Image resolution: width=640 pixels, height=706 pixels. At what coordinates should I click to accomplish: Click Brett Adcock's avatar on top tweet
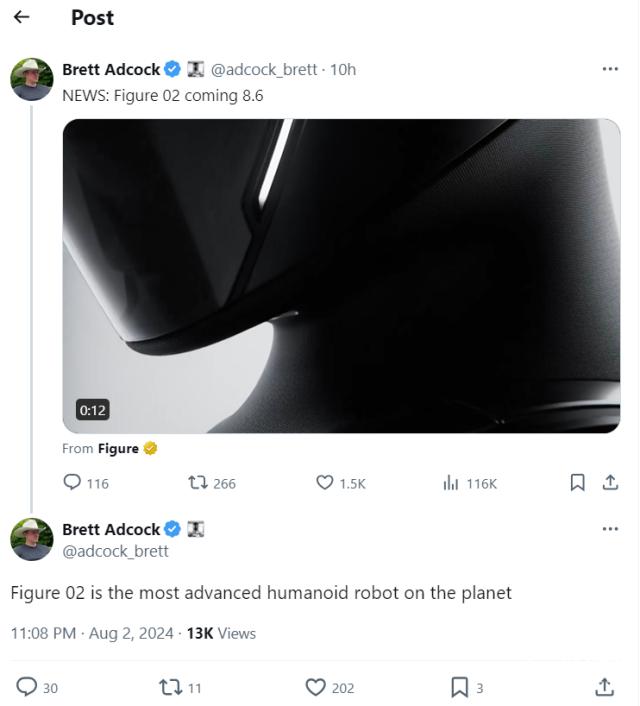click(32, 79)
